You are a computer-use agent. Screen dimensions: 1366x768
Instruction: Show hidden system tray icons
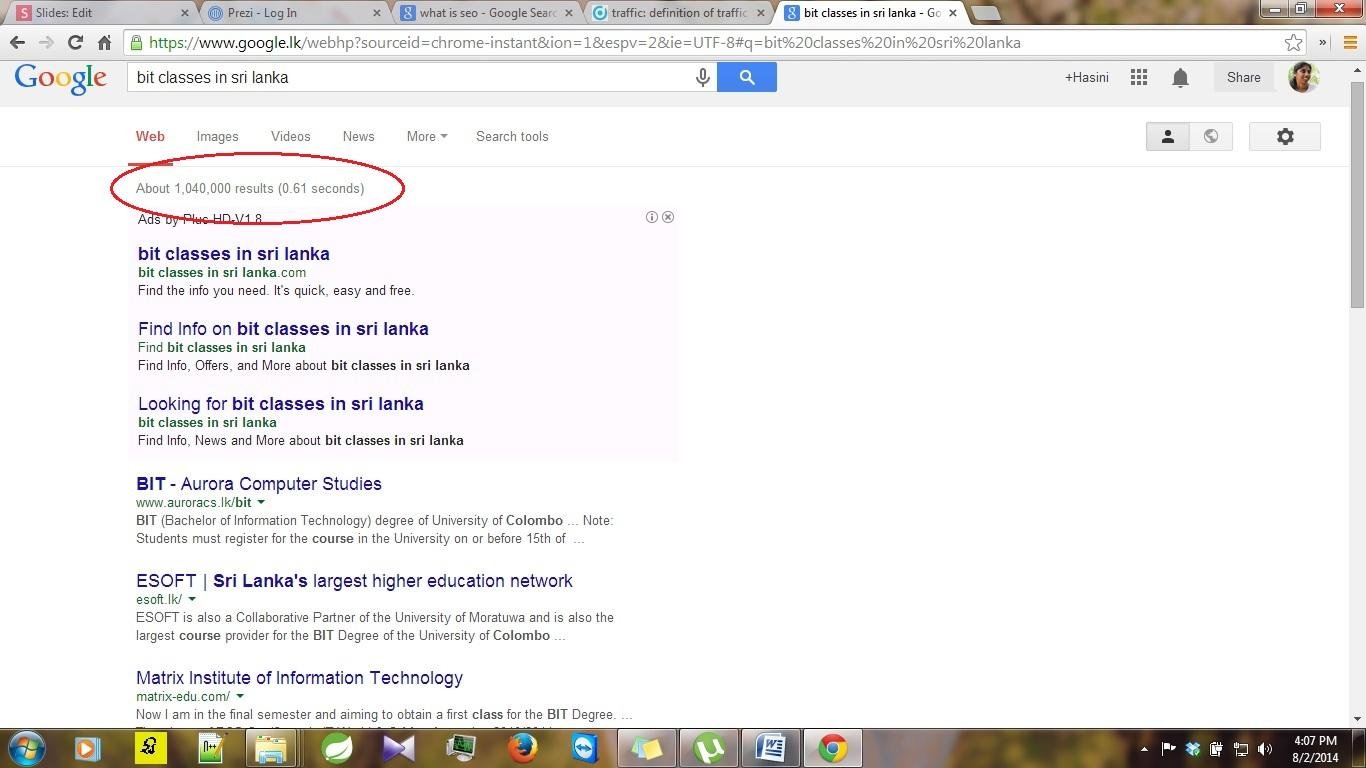(1144, 748)
